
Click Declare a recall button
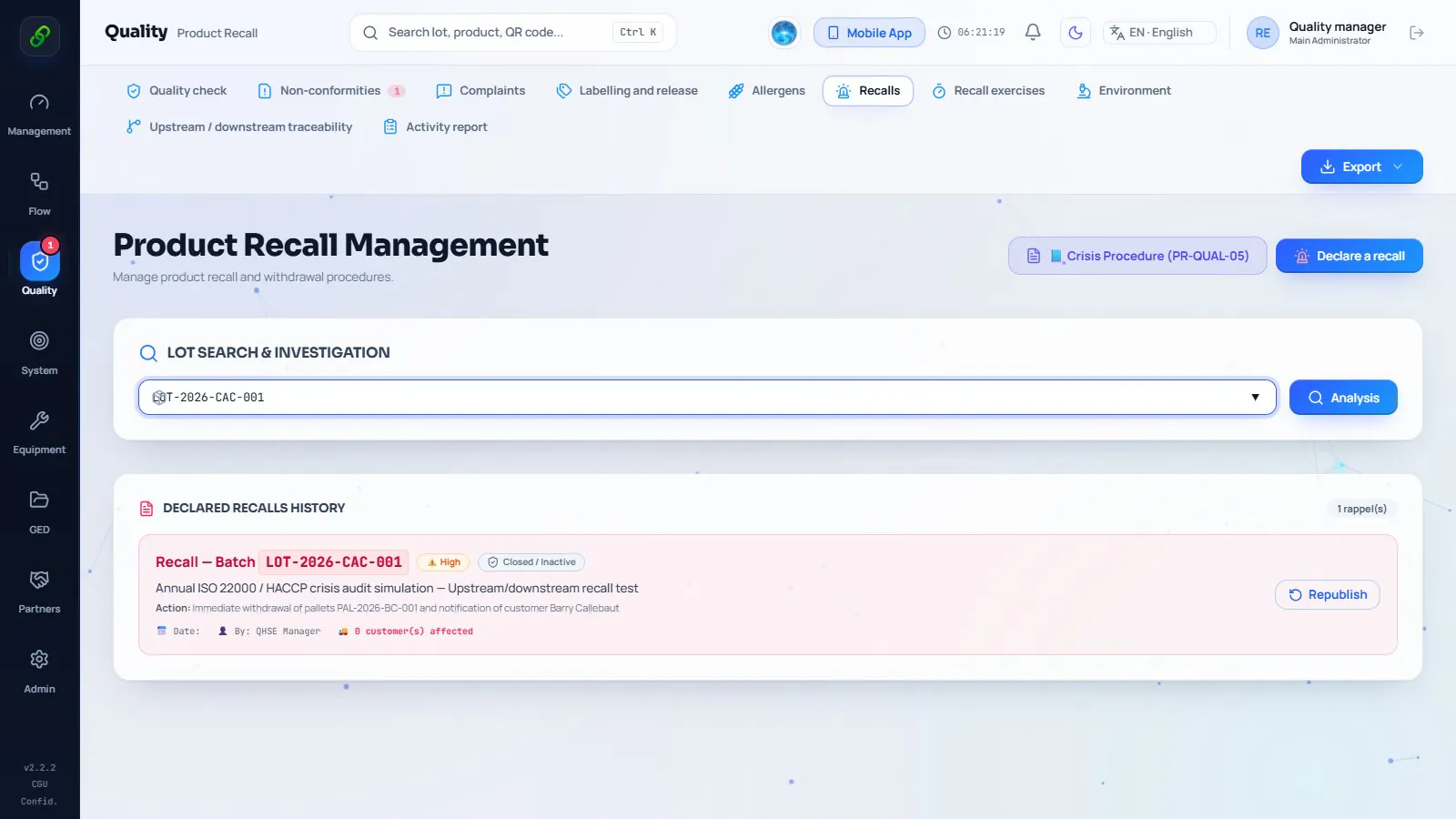pos(1349,256)
